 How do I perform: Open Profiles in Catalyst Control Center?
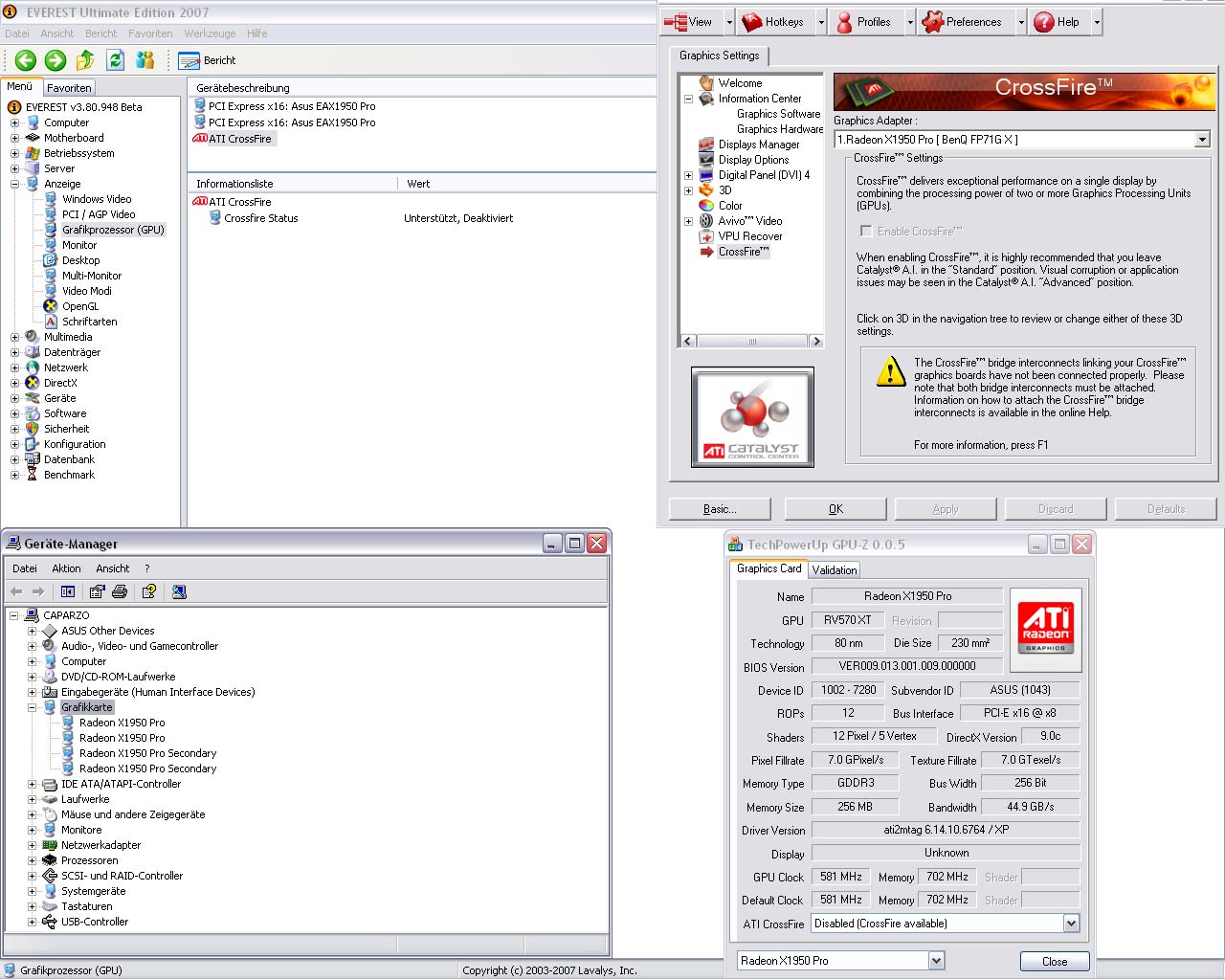click(x=864, y=22)
